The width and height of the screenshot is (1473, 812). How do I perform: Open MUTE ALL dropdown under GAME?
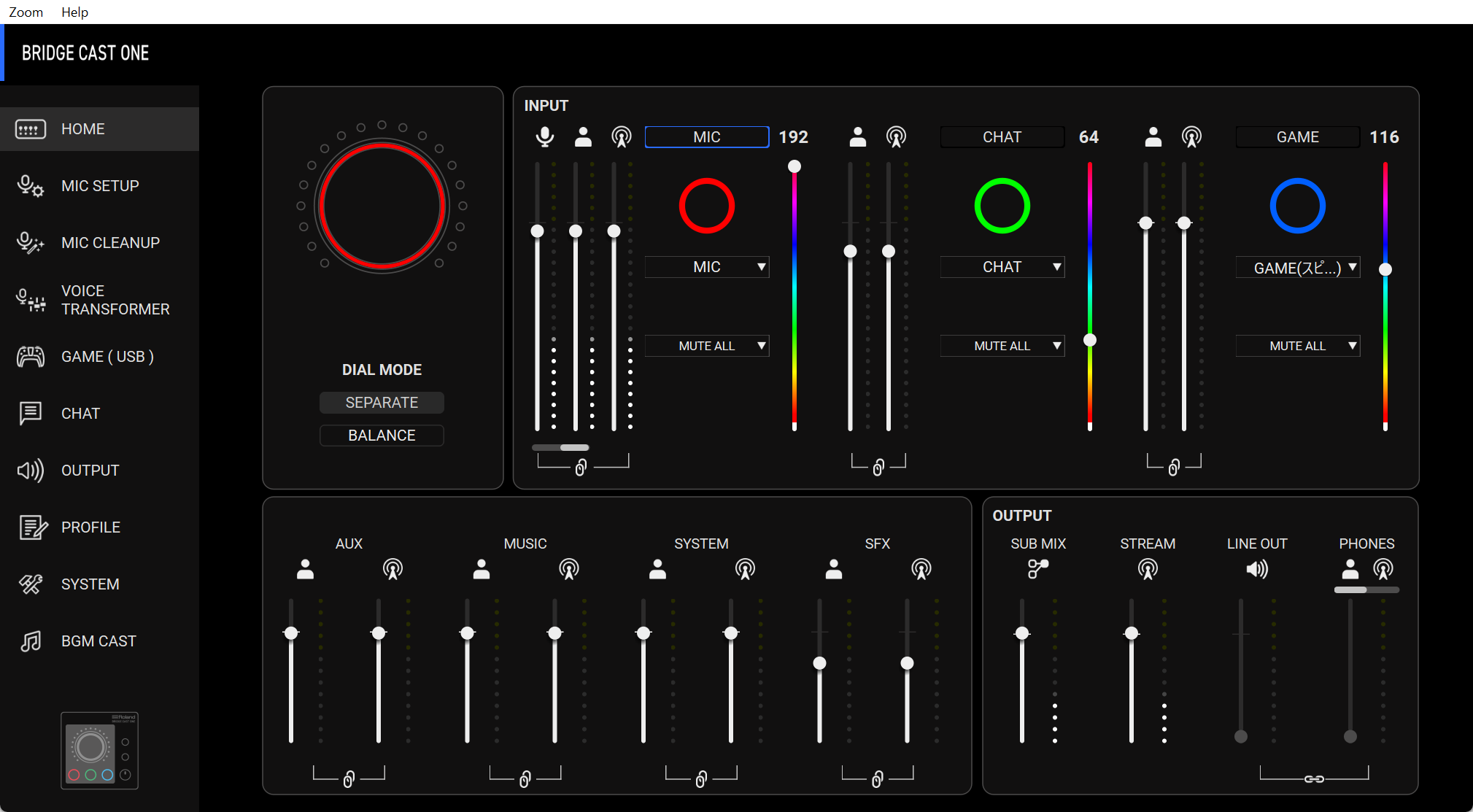point(1298,346)
